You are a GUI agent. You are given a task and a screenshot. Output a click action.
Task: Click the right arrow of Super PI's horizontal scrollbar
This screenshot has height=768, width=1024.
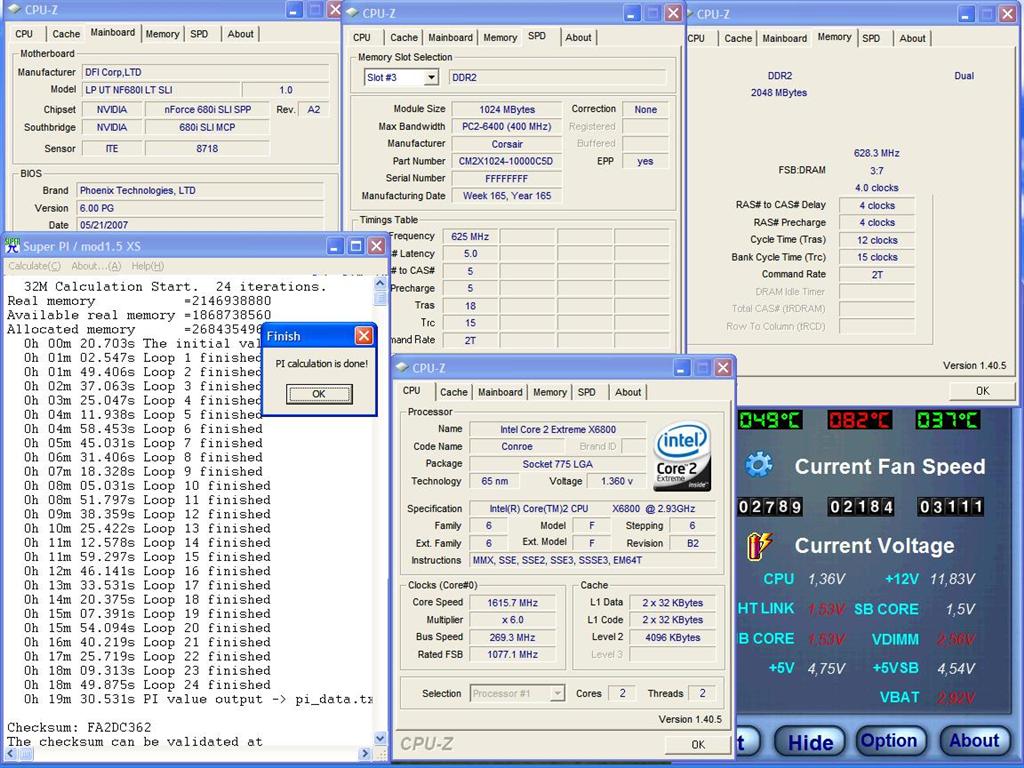coord(365,754)
